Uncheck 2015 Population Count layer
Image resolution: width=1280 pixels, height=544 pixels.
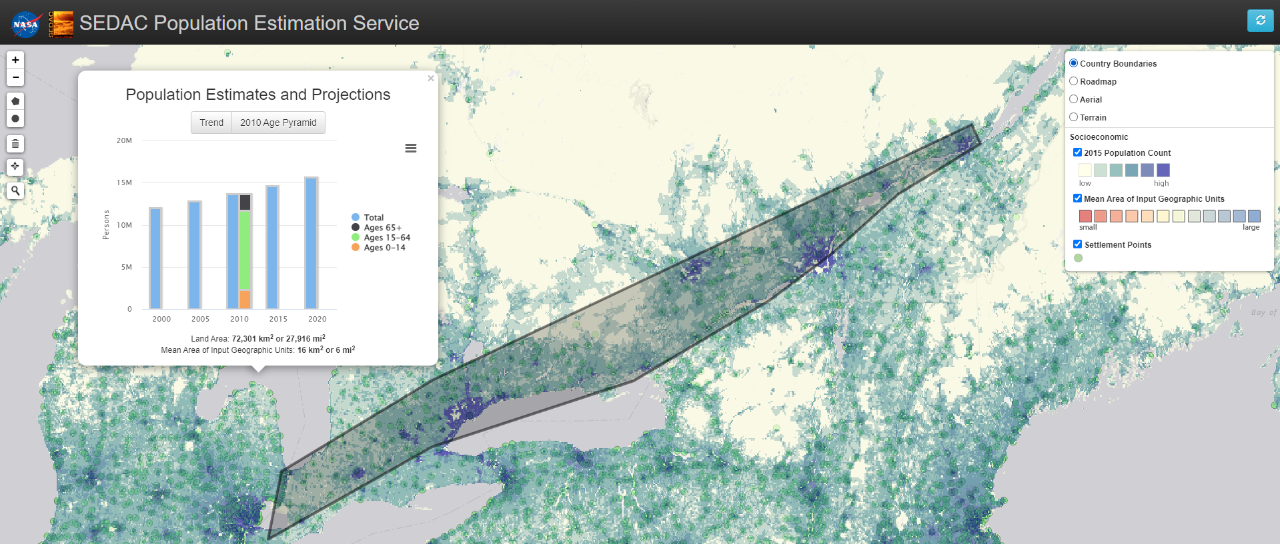[1077, 153]
